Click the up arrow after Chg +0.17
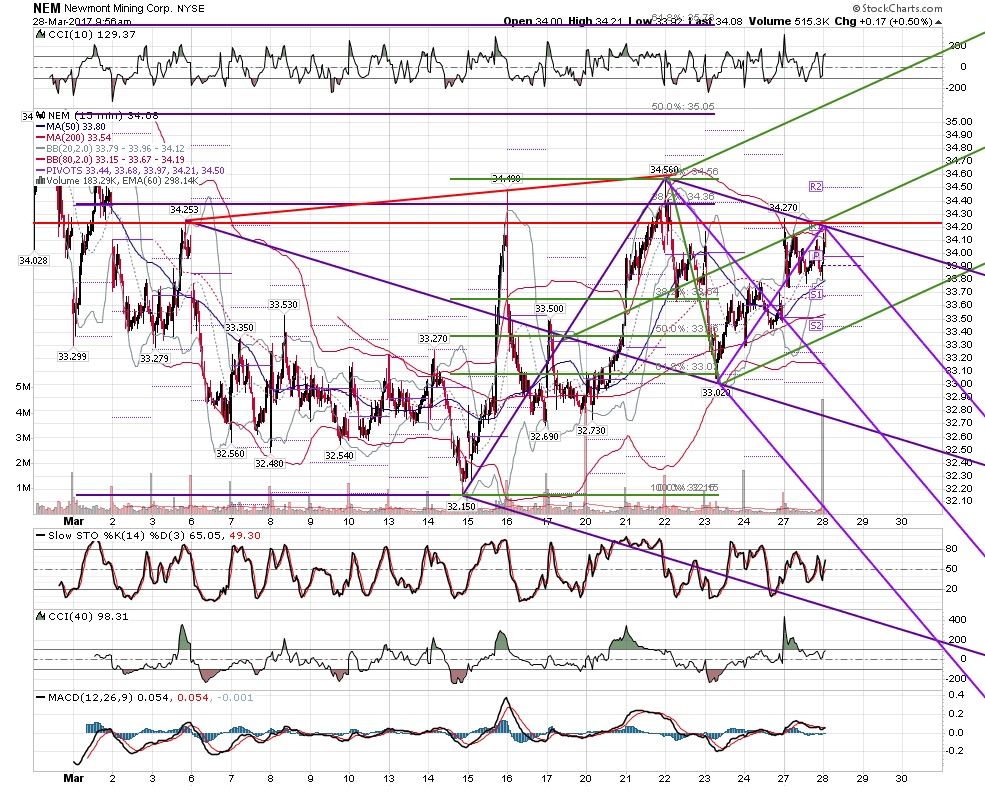985x792 pixels. coord(939,22)
